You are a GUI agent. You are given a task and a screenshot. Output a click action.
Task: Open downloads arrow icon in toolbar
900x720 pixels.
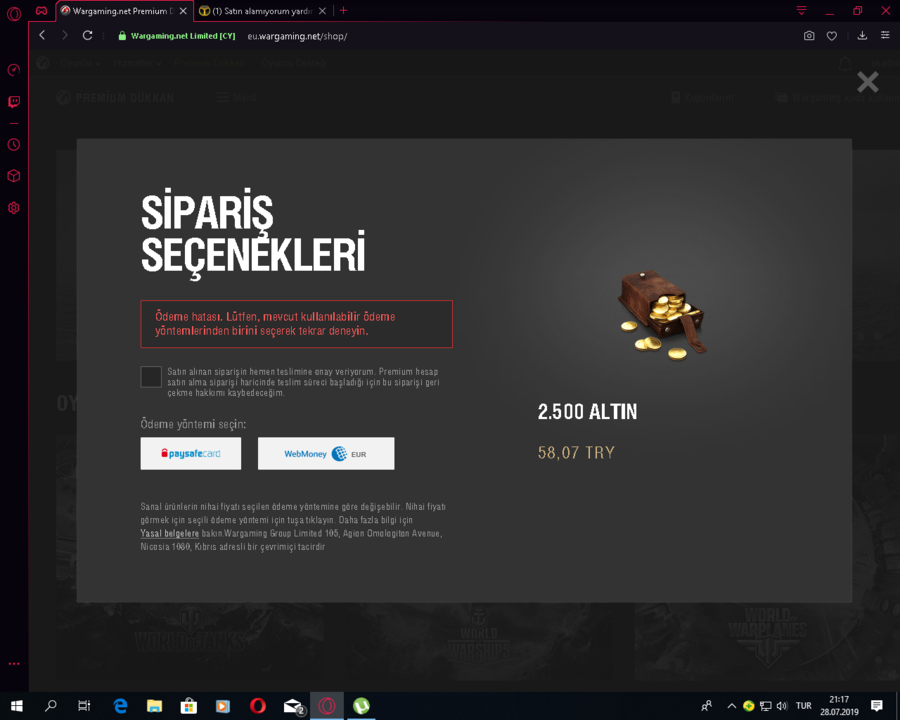(x=862, y=36)
